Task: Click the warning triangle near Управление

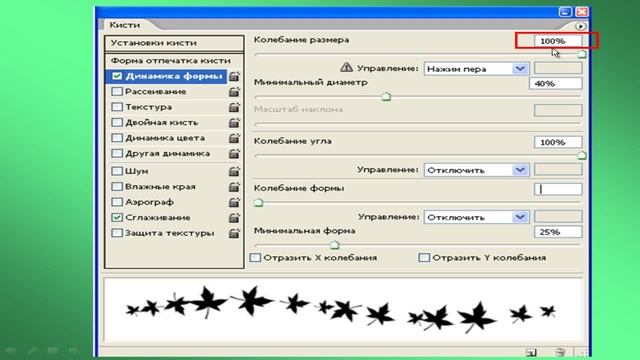Action: pyautogui.click(x=346, y=67)
